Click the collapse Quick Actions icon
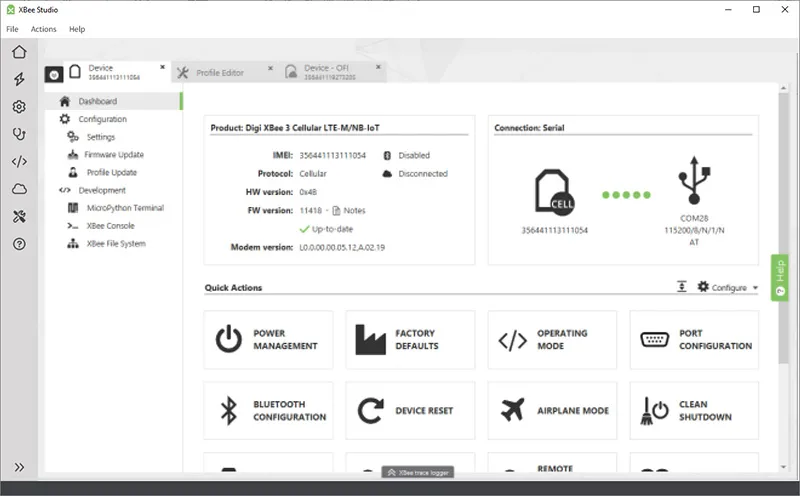Viewport: 800px width, 496px height. click(682, 286)
